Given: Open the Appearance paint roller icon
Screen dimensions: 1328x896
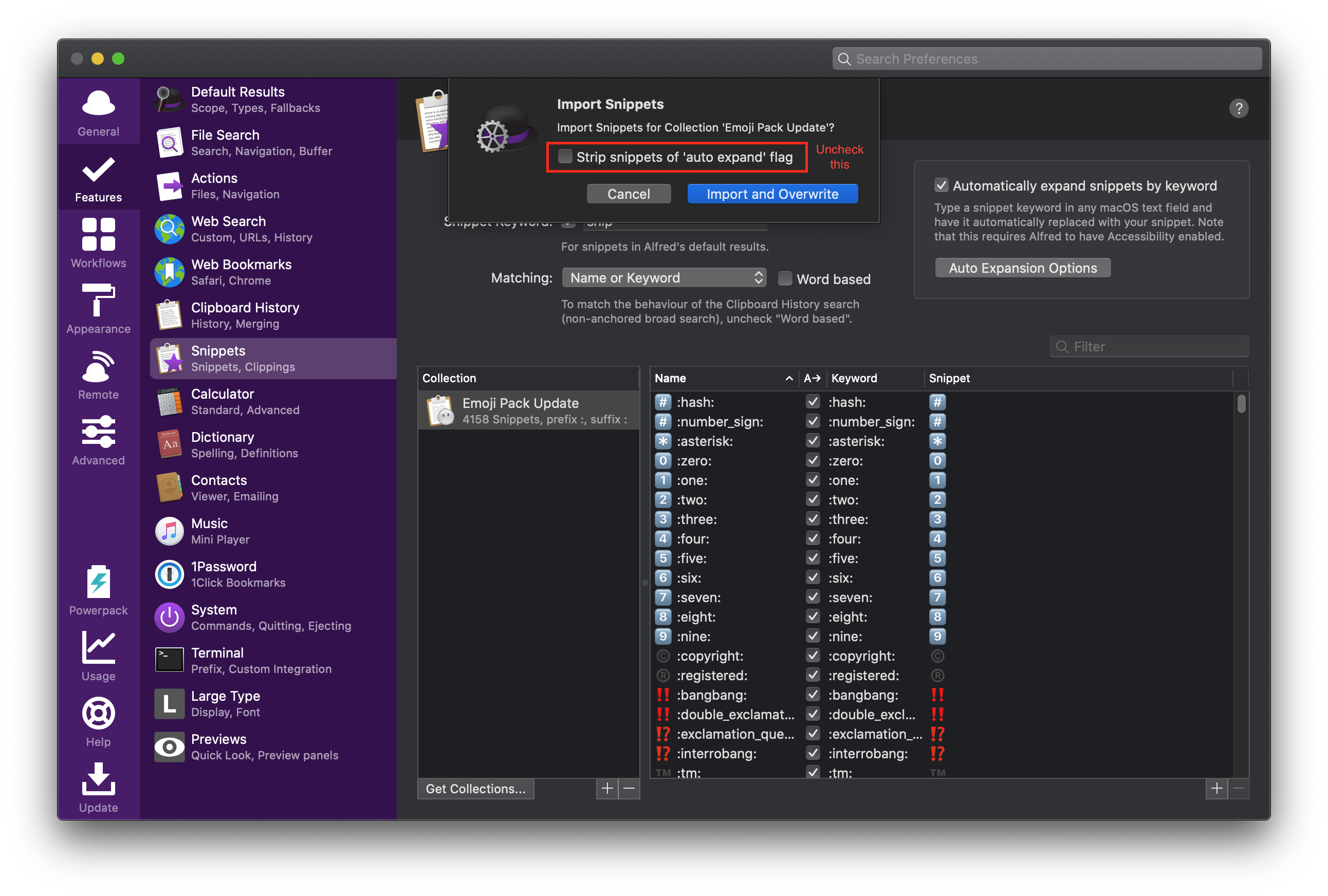Looking at the screenshot, I should [x=98, y=301].
